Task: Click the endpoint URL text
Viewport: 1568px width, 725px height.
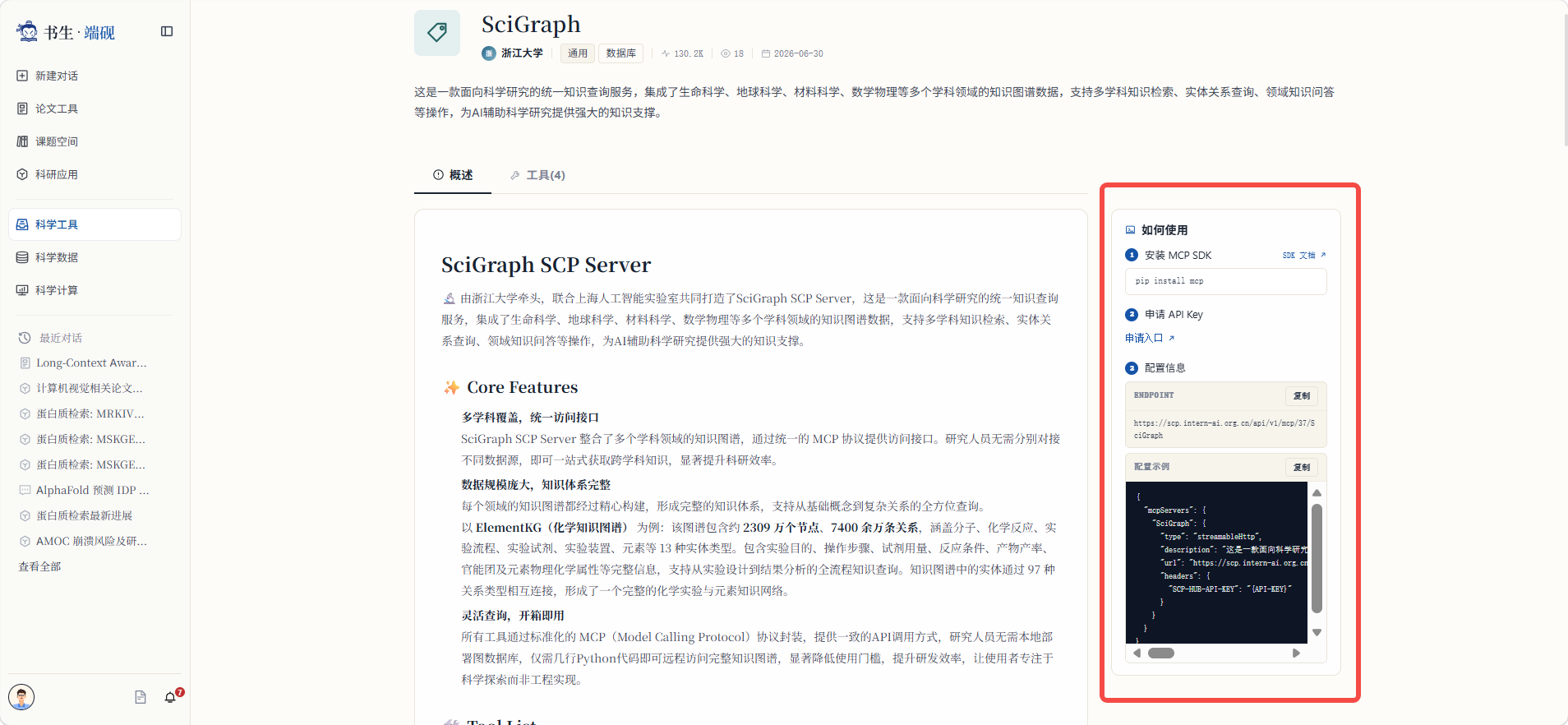Action: point(1224,429)
